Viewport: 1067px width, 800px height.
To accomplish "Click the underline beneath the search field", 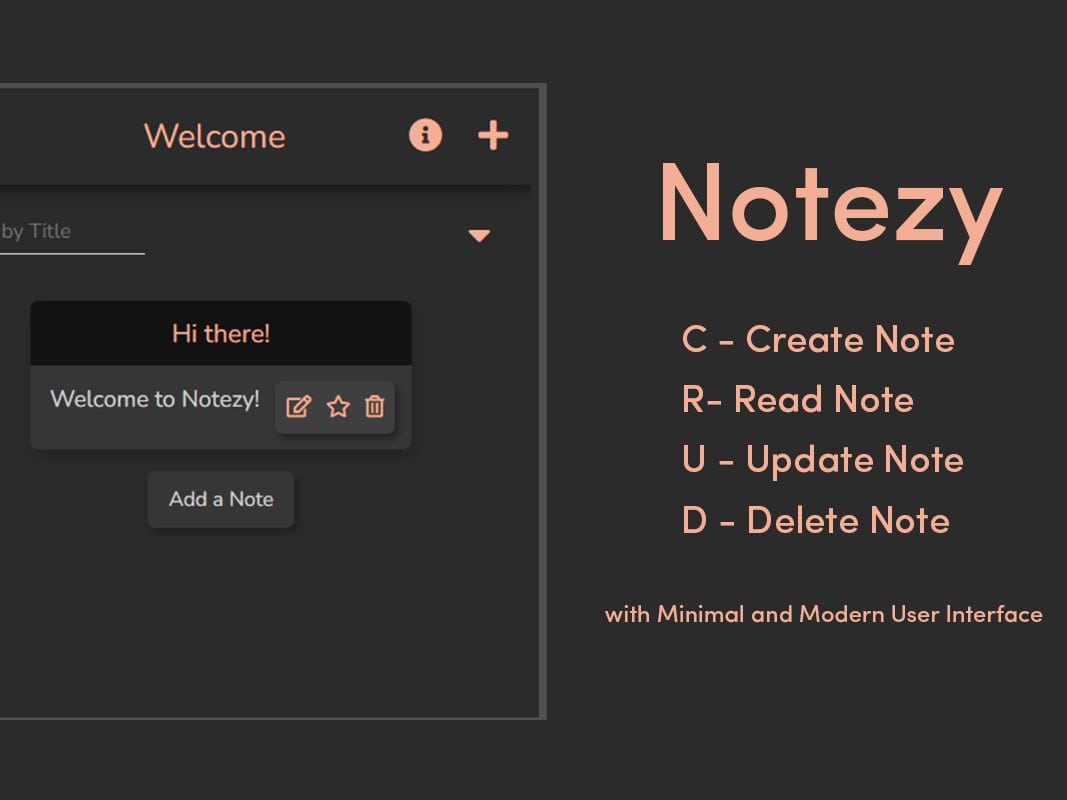I will [x=70, y=253].
